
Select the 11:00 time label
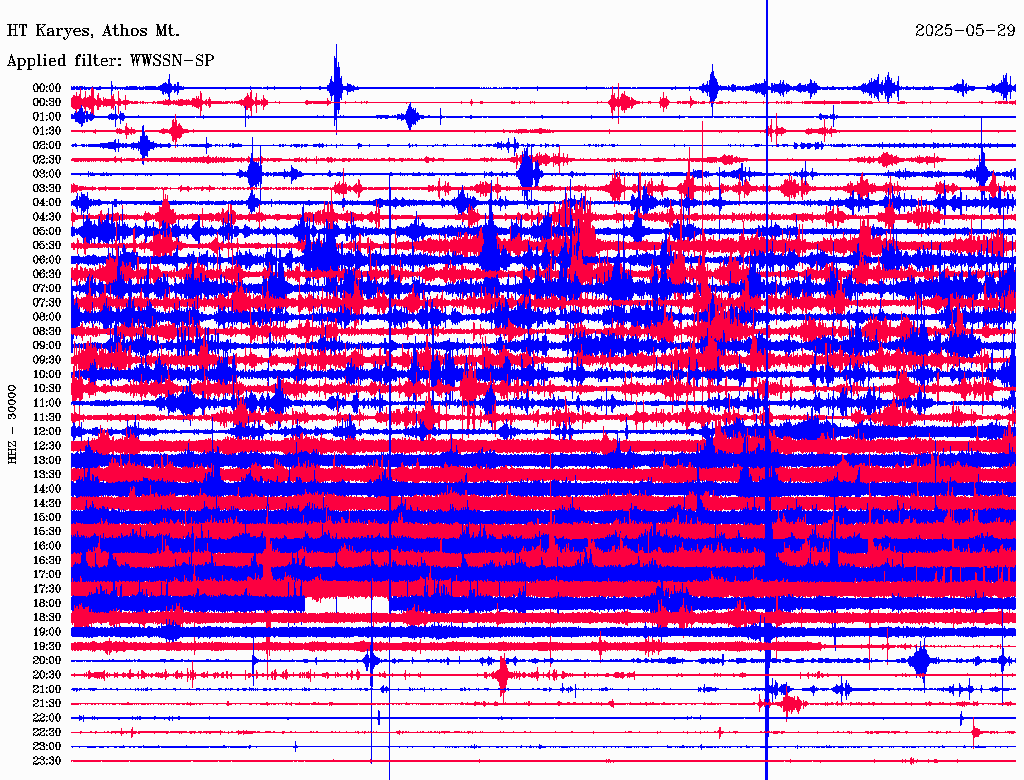tap(47, 403)
